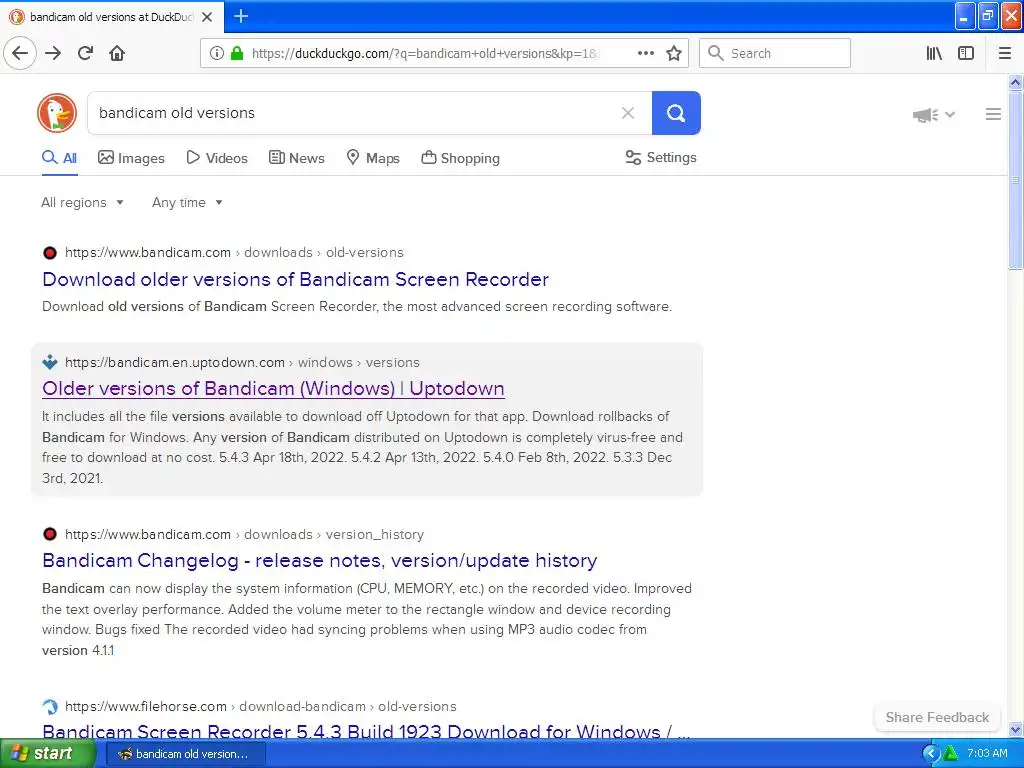Show hidden tray icons arrow in taskbar
Screen dimensions: 1024x768
[931, 753]
